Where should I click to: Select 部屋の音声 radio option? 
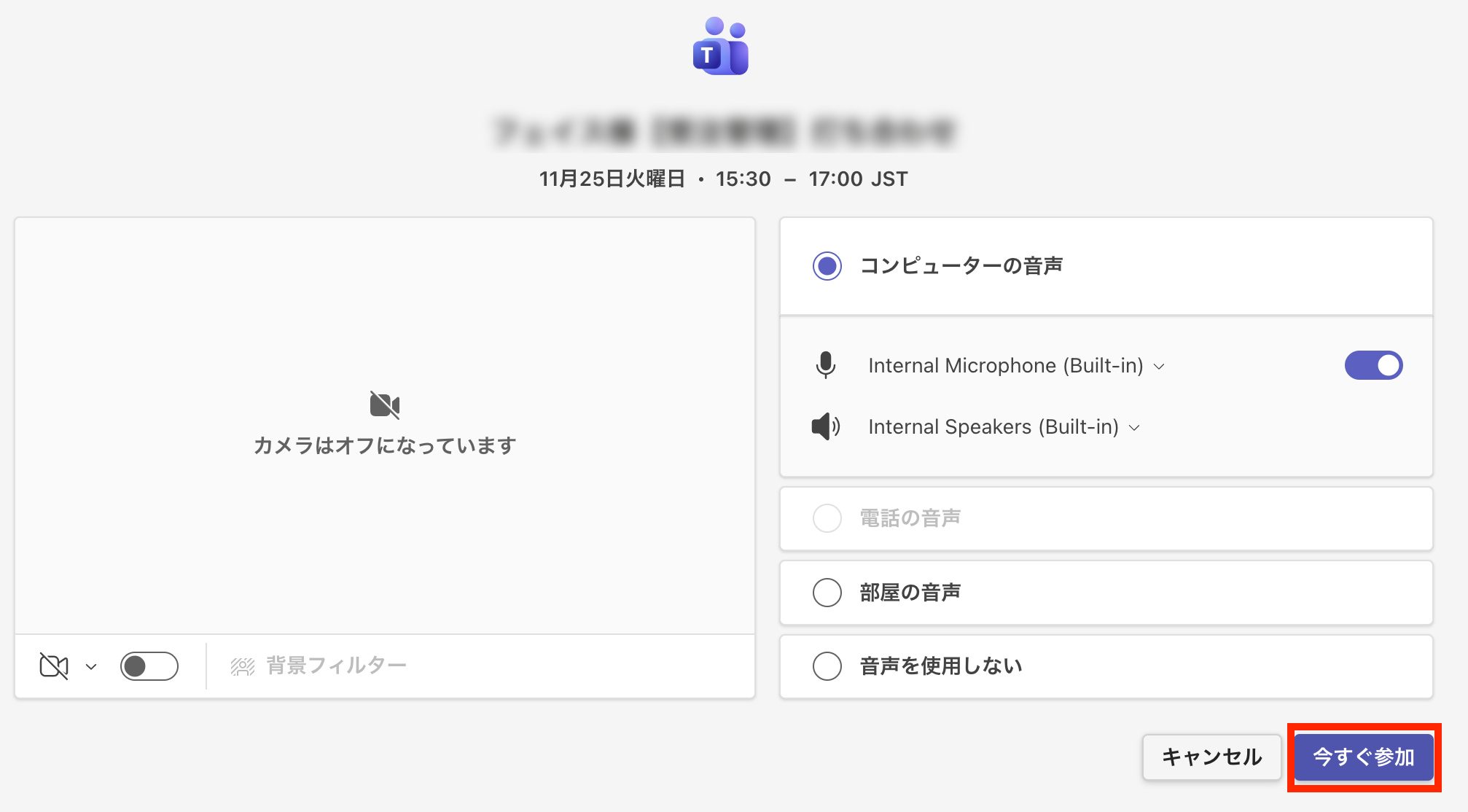pyautogui.click(x=827, y=593)
